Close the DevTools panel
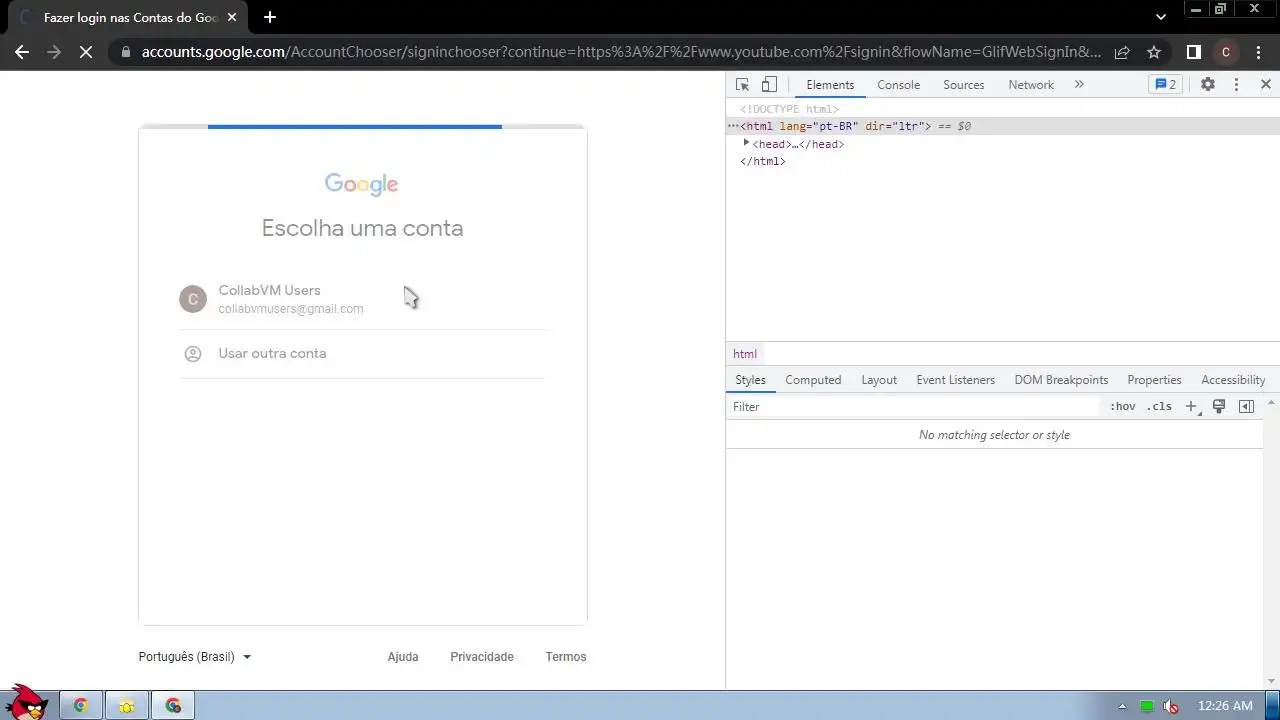This screenshot has height=720, width=1280. click(1265, 85)
